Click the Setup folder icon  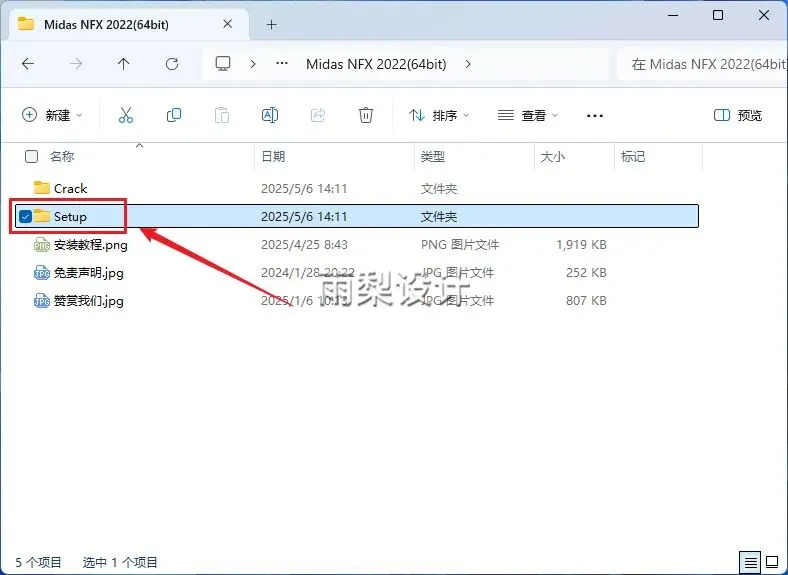(x=42, y=216)
